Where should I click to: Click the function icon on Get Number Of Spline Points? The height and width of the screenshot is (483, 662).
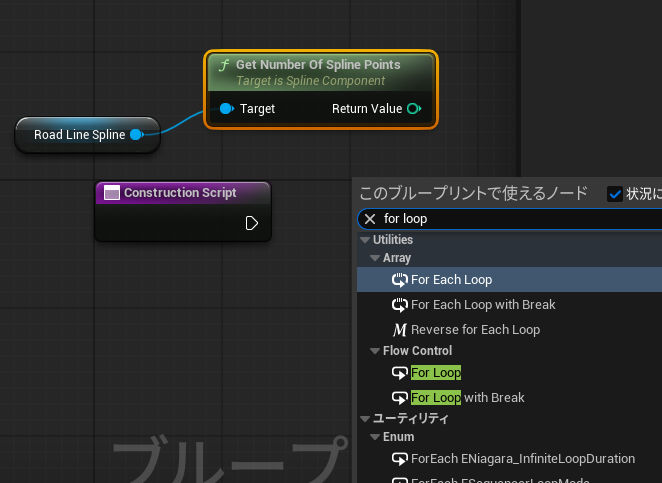224,65
